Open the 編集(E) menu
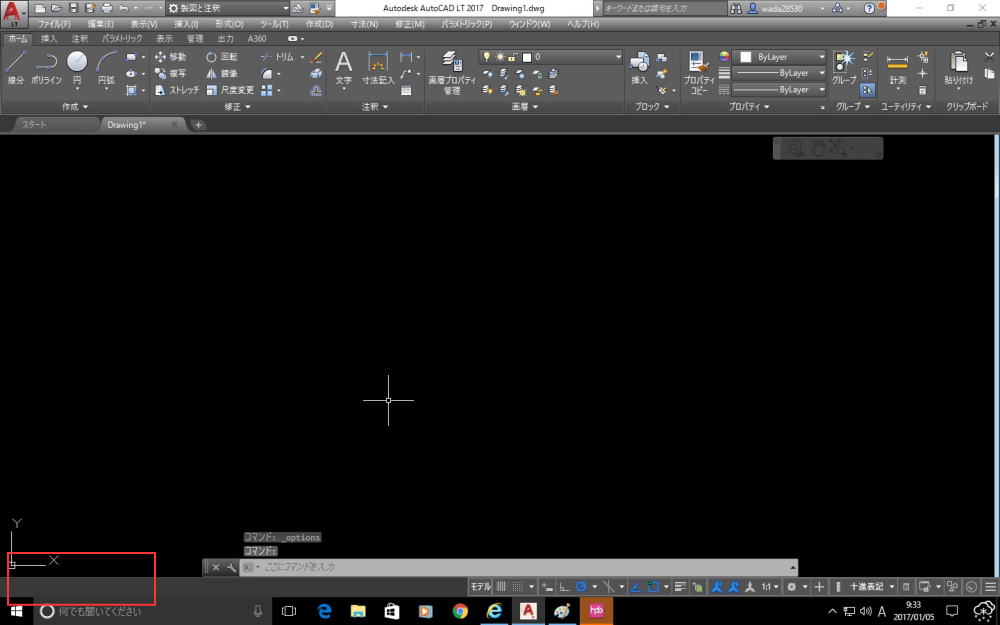 tap(100, 24)
